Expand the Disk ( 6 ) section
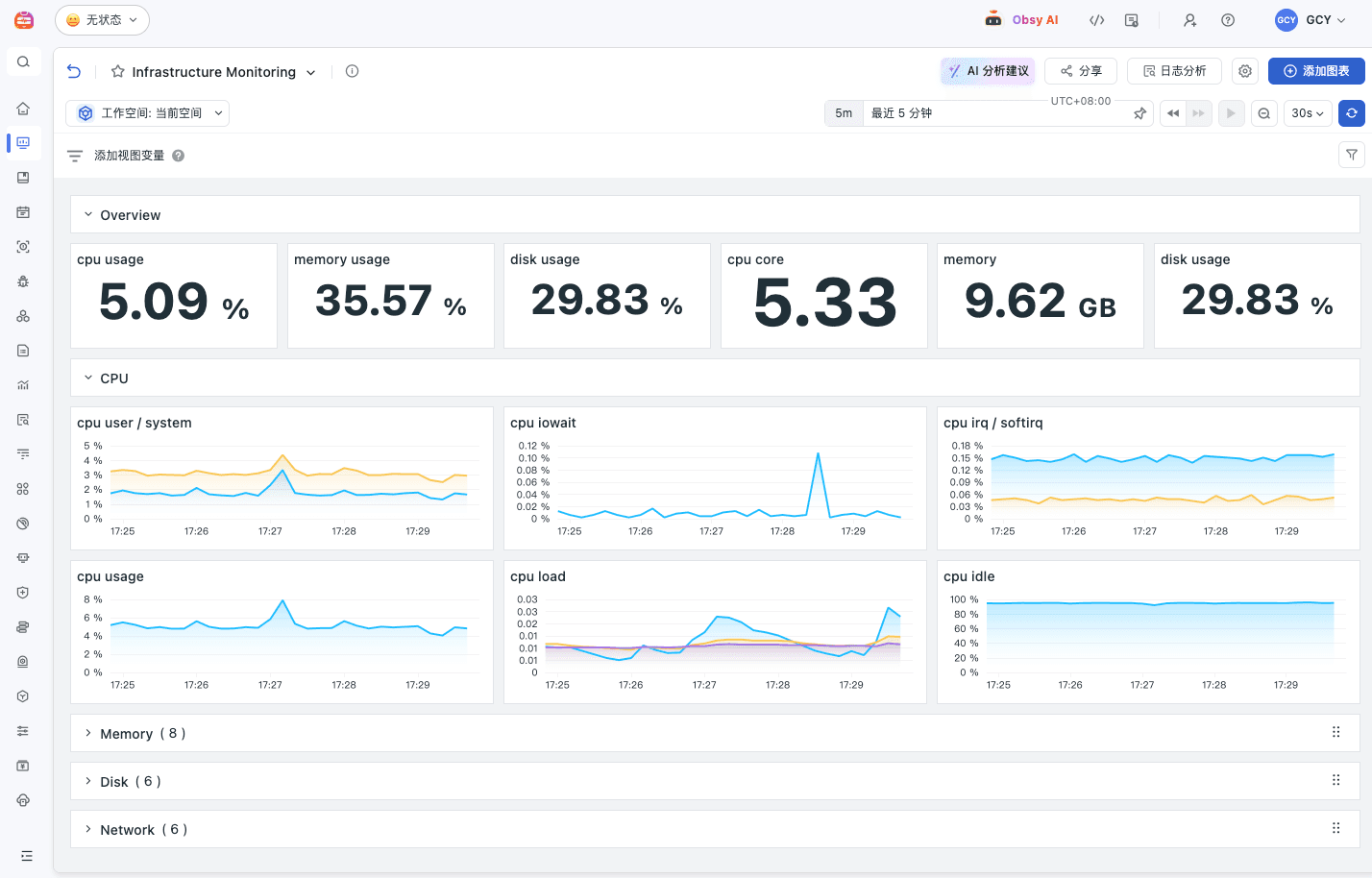This screenshot has width=1372, height=878. (x=88, y=782)
